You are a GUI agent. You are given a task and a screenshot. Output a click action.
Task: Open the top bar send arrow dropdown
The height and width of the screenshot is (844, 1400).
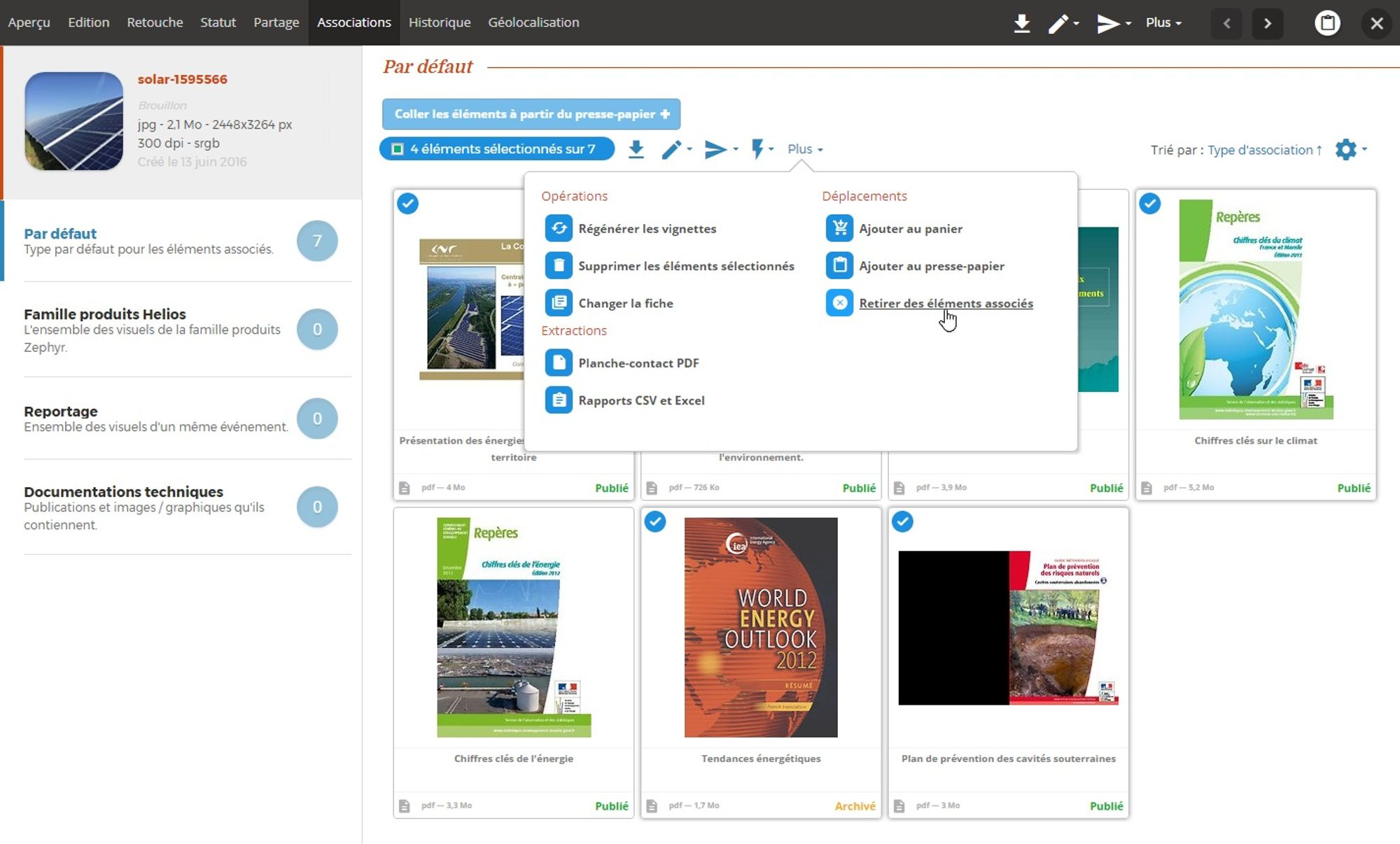coord(1114,23)
